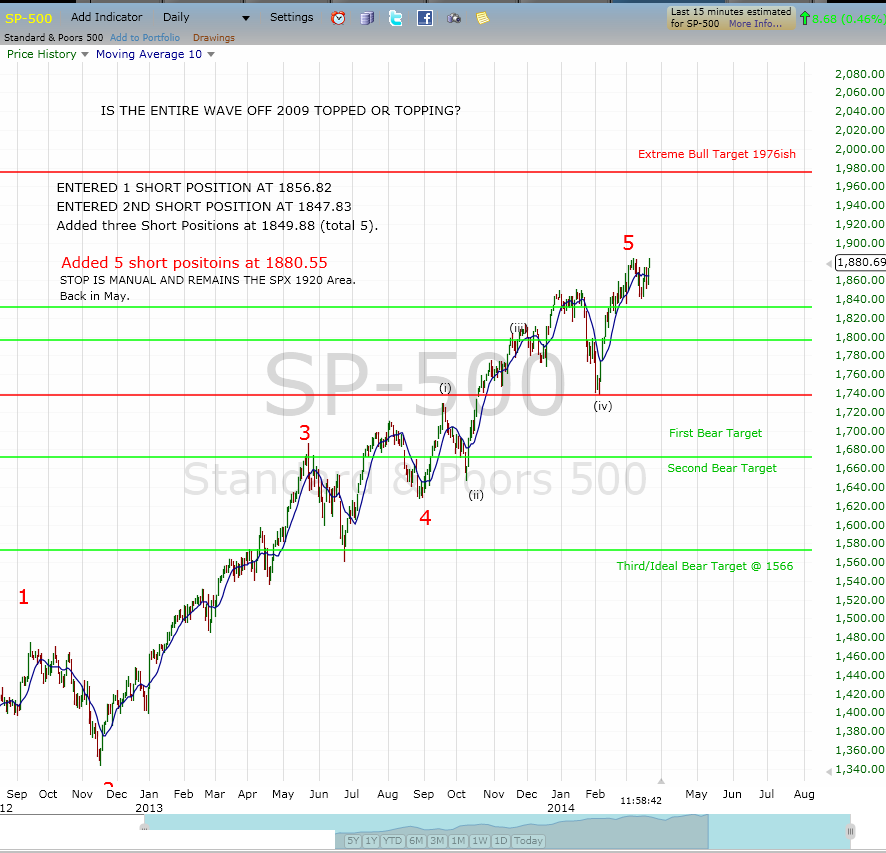Click the Moving Average 10 label
Image resolution: width=886 pixels, height=853 pixels.
point(149,54)
